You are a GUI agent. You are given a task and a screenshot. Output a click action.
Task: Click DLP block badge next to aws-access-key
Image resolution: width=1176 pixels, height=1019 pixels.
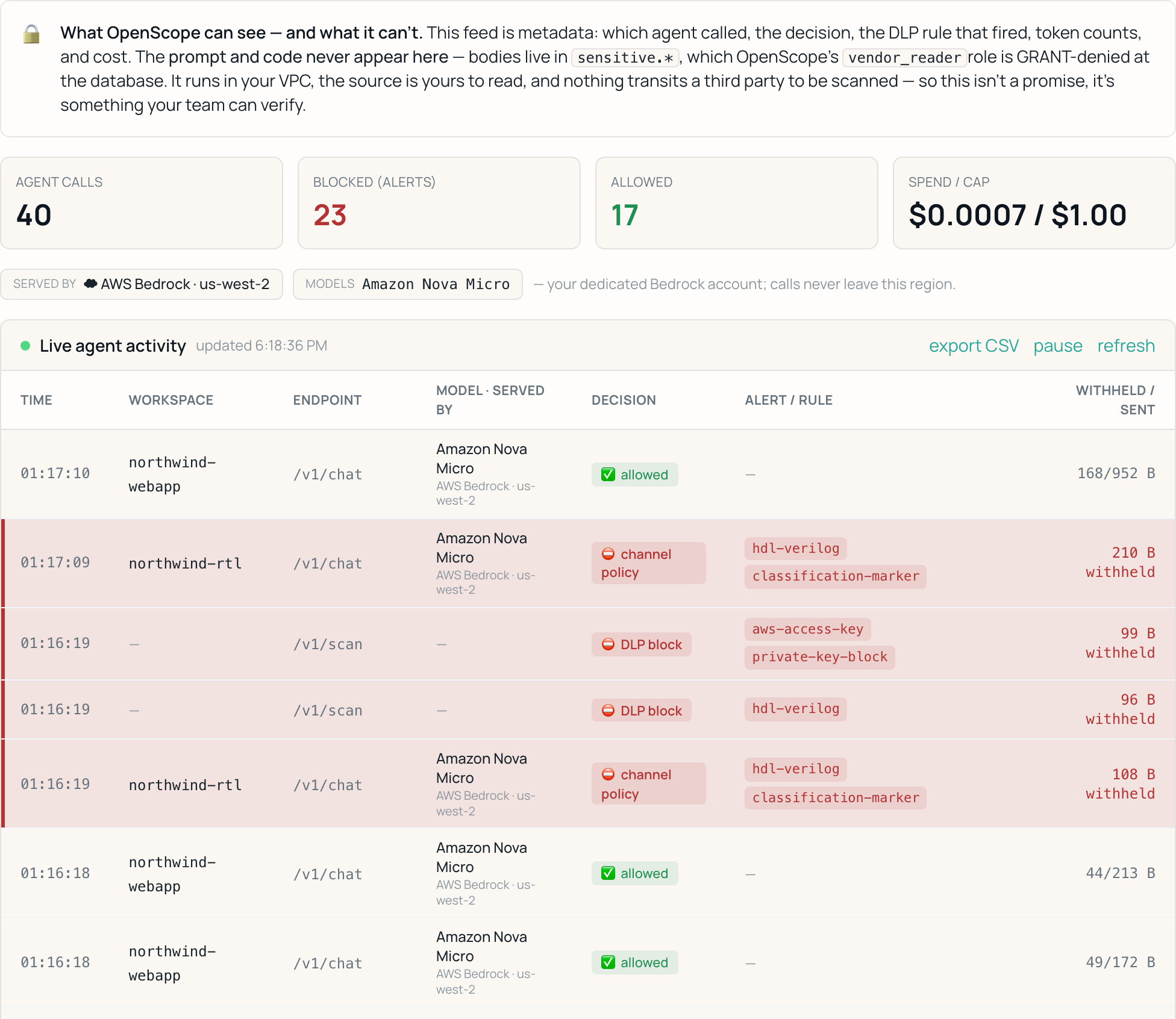pyautogui.click(x=642, y=644)
